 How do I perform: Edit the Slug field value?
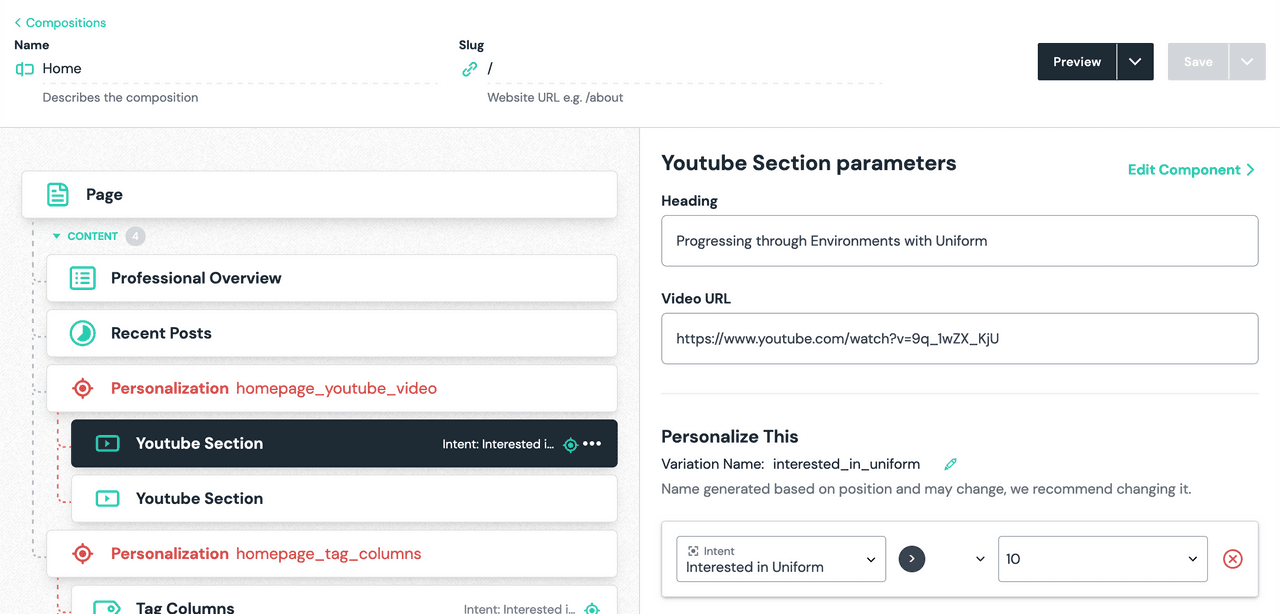[x=683, y=69]
